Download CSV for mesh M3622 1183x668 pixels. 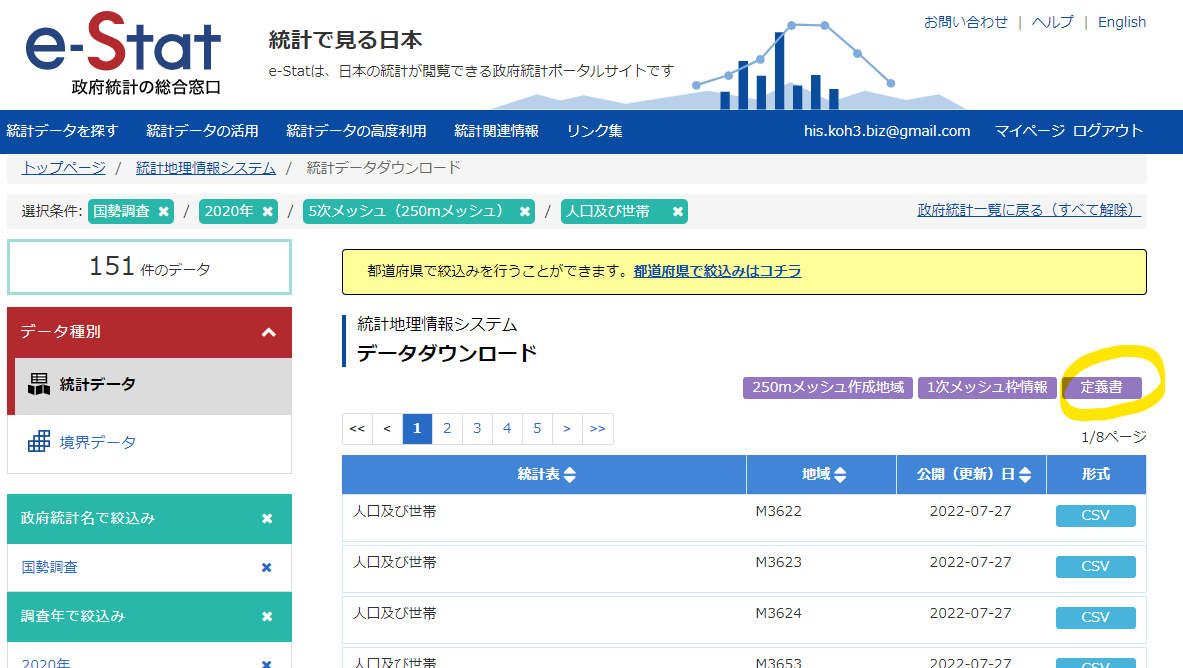click(x=1095, y=515)
